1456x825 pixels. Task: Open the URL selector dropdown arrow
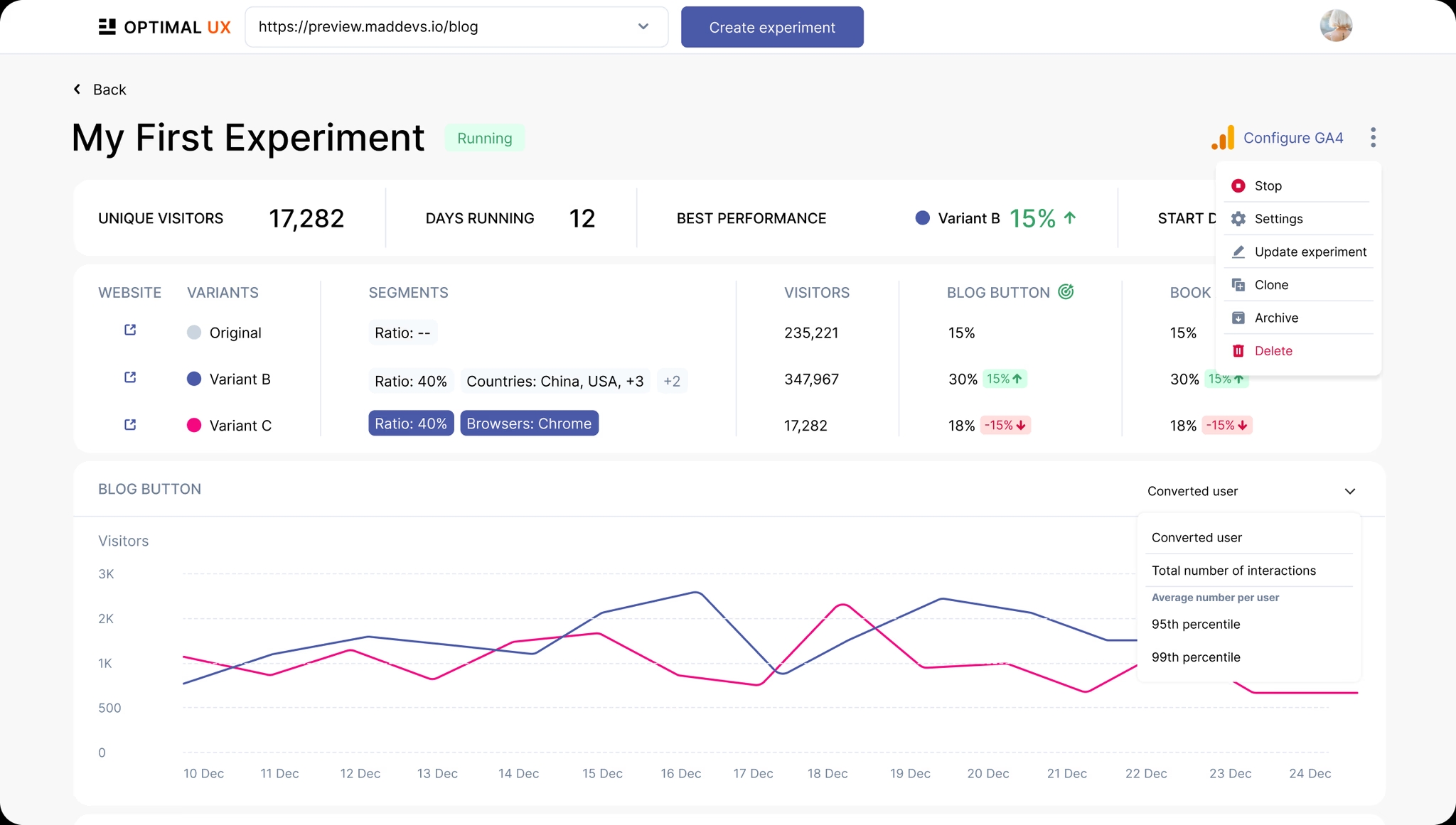click(x=643, y=26)
